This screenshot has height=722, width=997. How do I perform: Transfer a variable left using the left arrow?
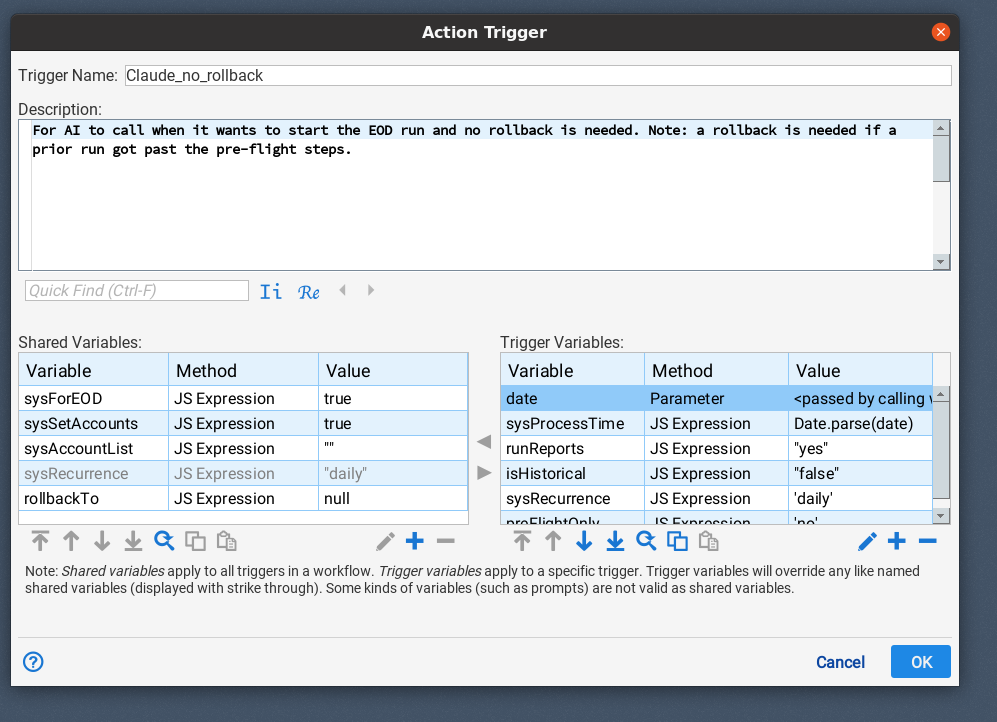click(484, 441)
